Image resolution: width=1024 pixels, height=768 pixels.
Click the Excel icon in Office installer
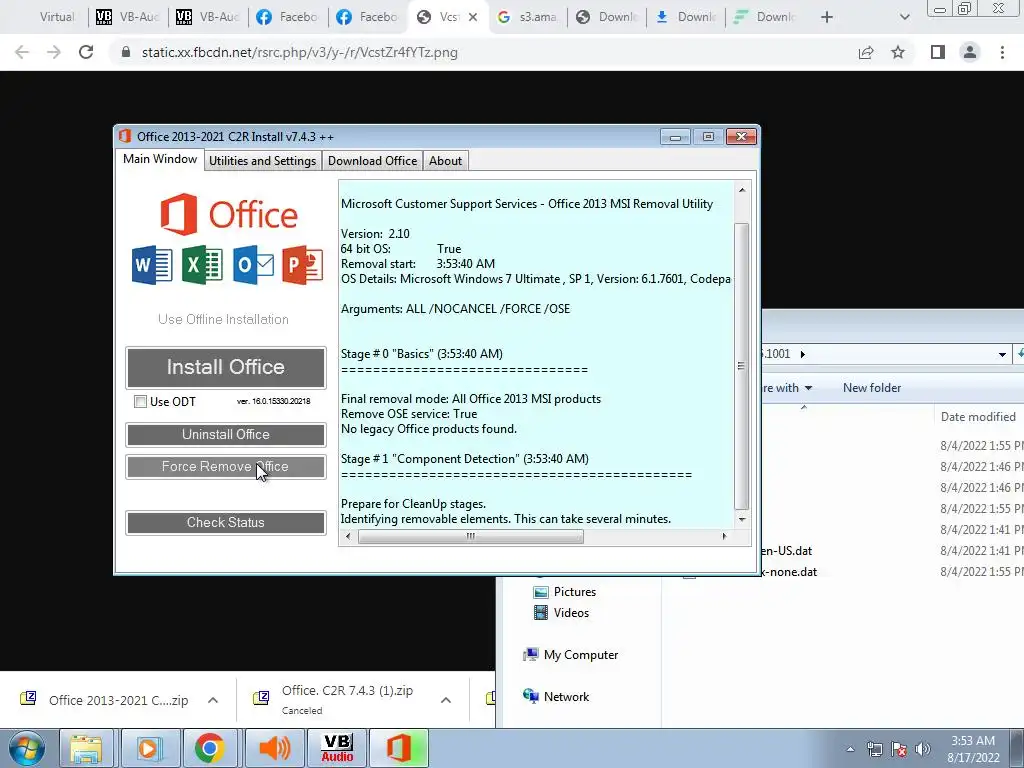pos(202,264)
